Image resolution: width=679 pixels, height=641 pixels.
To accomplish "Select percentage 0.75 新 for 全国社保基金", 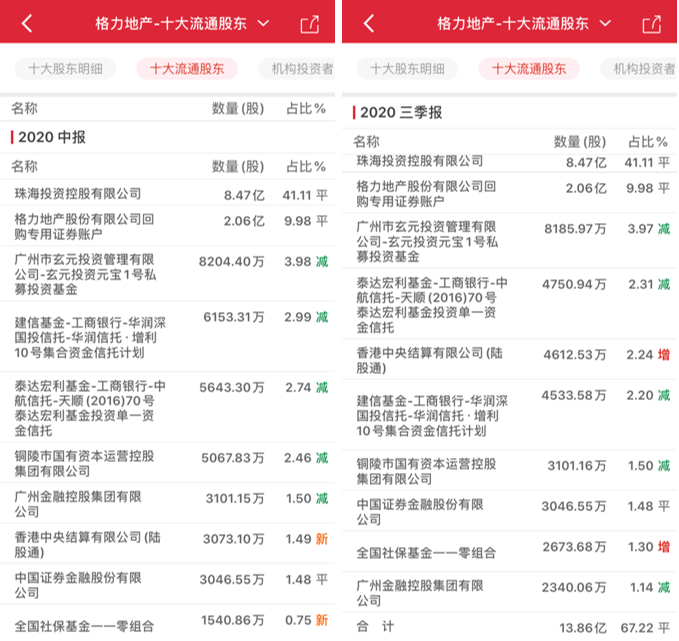I will [x=306, y=620].
